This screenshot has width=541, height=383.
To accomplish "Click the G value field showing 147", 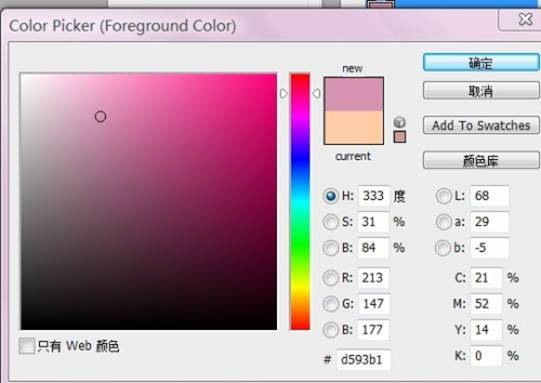I will pyautogui.click(x=374, y=304).
